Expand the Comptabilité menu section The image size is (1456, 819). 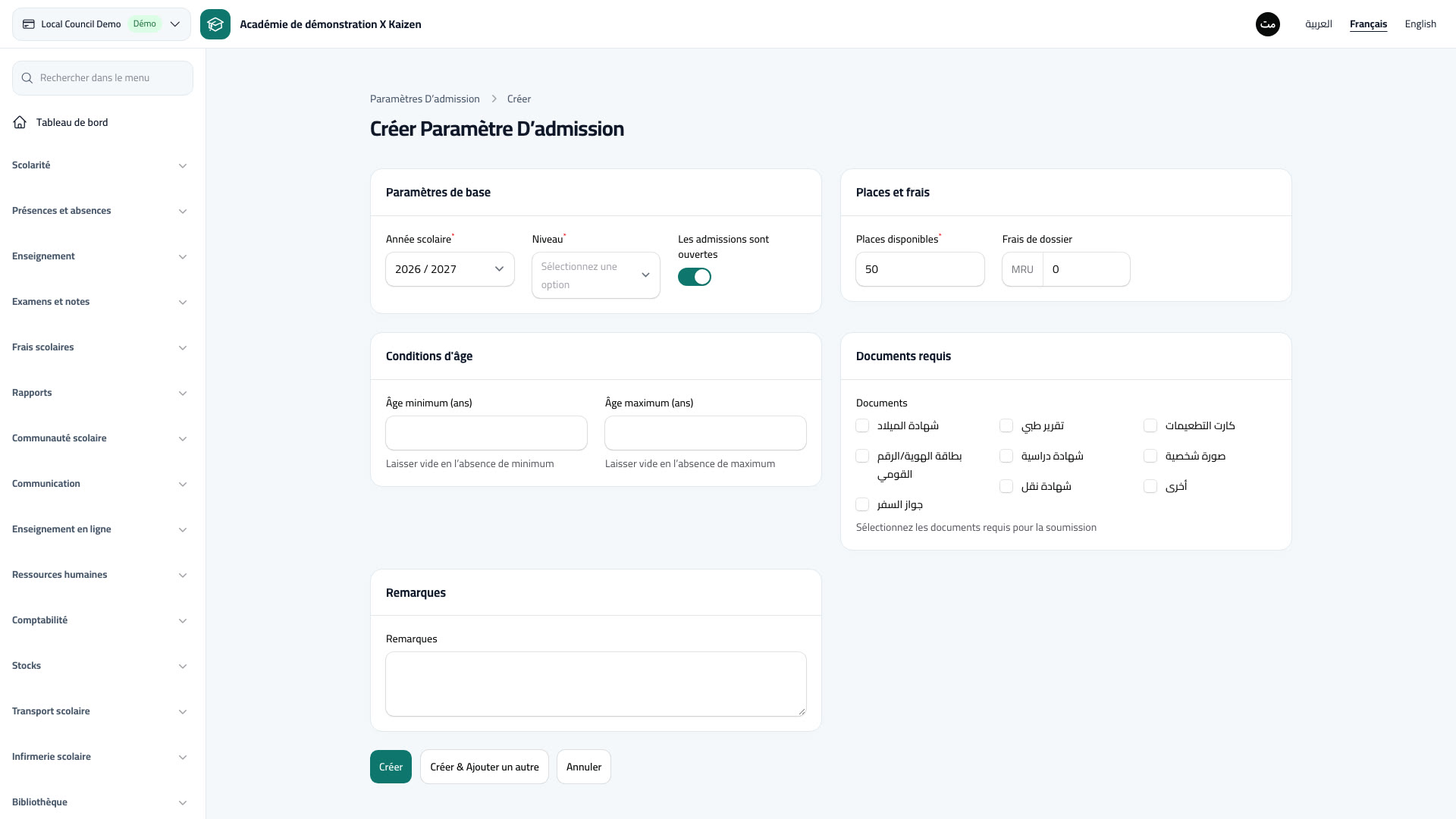(x=99, y=620)
